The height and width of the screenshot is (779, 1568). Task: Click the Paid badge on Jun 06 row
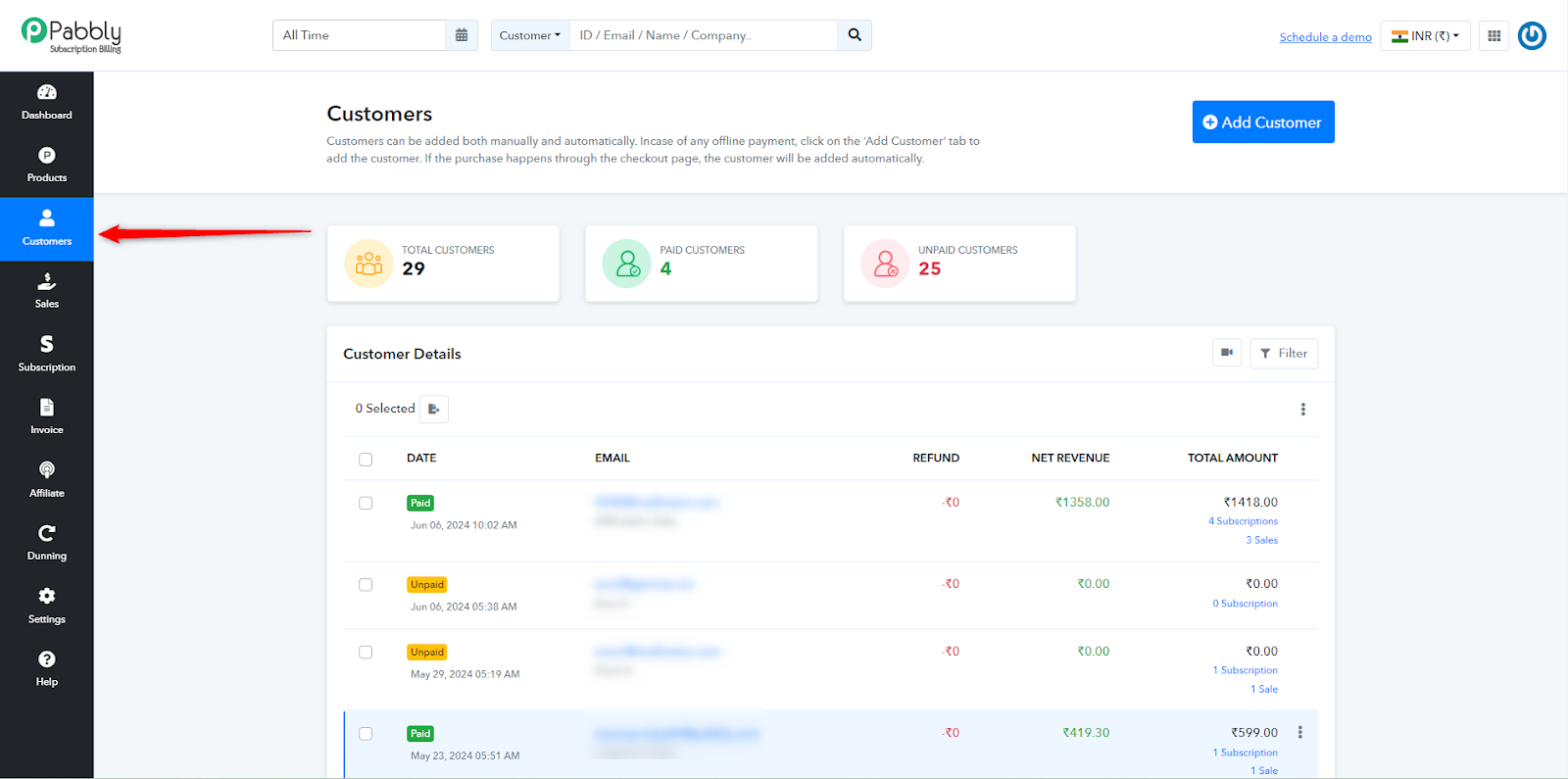[420, 503]
